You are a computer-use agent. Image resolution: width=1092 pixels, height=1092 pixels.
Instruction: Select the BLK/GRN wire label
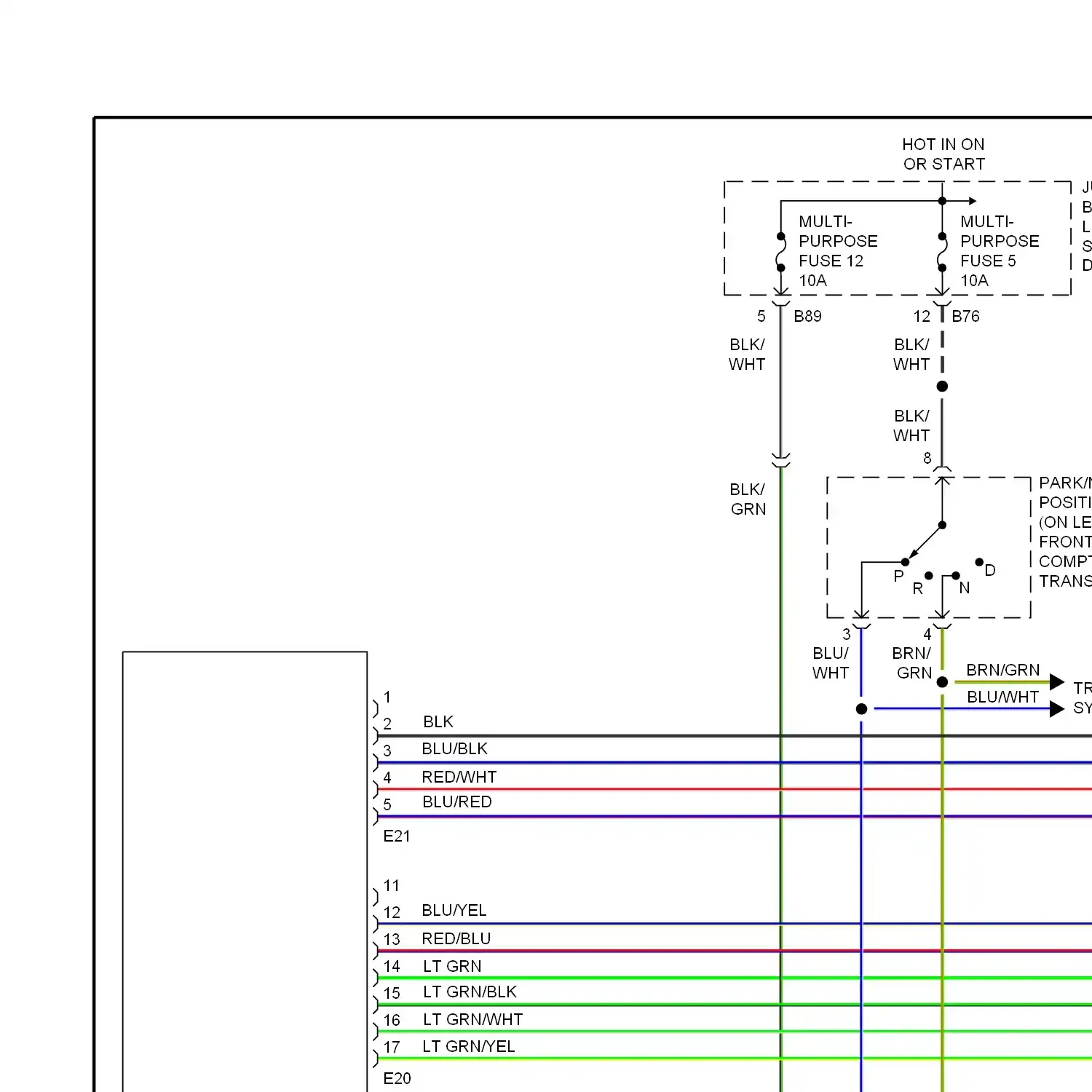click(x=748, y=499)
